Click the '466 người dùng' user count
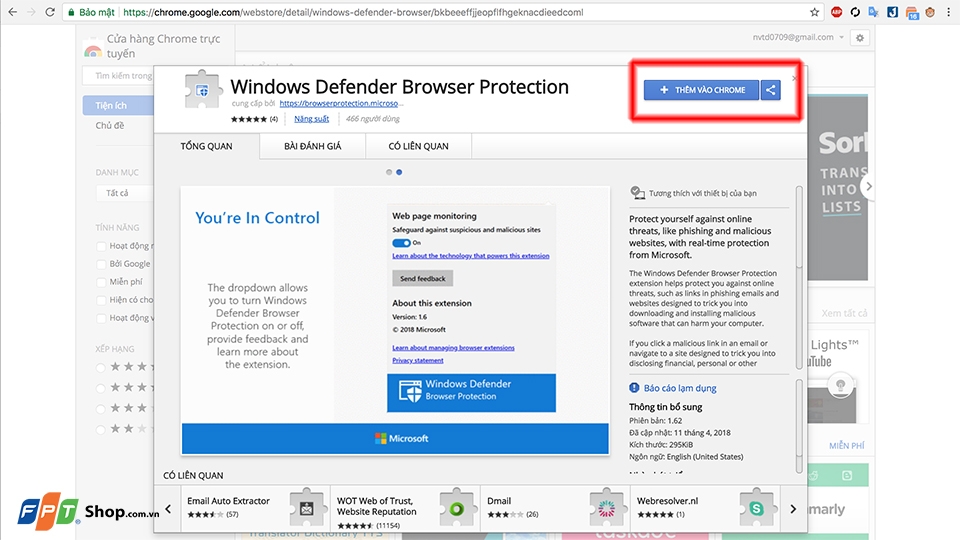Viewport: 960px width, 540px height. [372, 119]
